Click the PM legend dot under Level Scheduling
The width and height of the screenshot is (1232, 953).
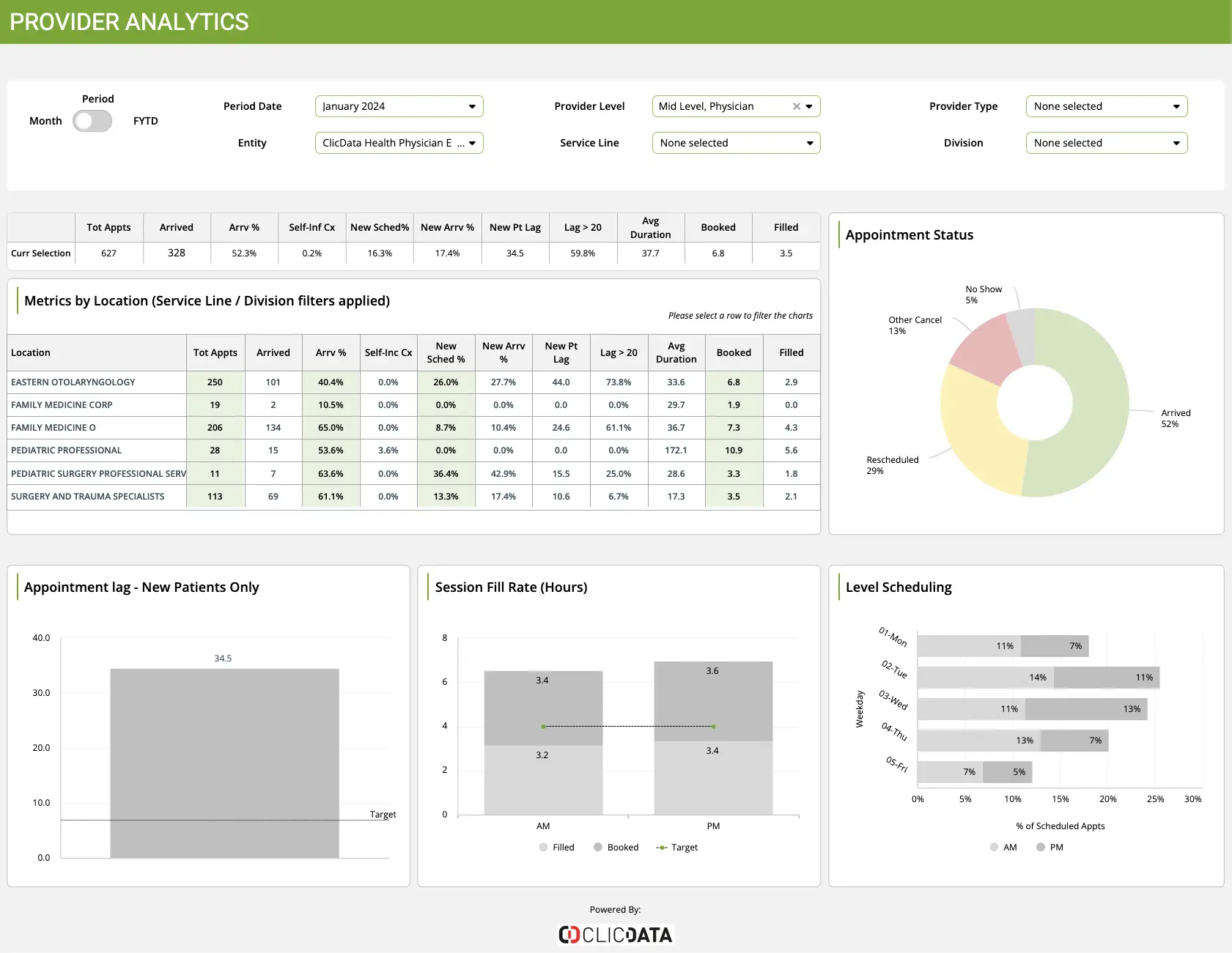[1040, 848]
